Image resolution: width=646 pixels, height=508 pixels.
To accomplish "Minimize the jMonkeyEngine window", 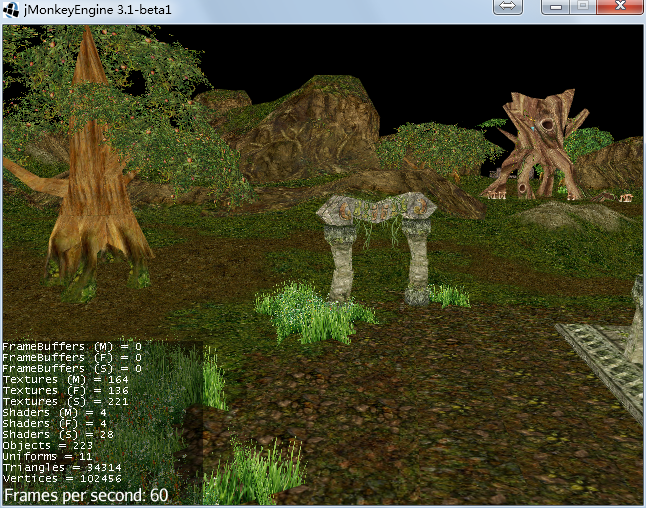I will pyautogui.click(x=556, y=7).
